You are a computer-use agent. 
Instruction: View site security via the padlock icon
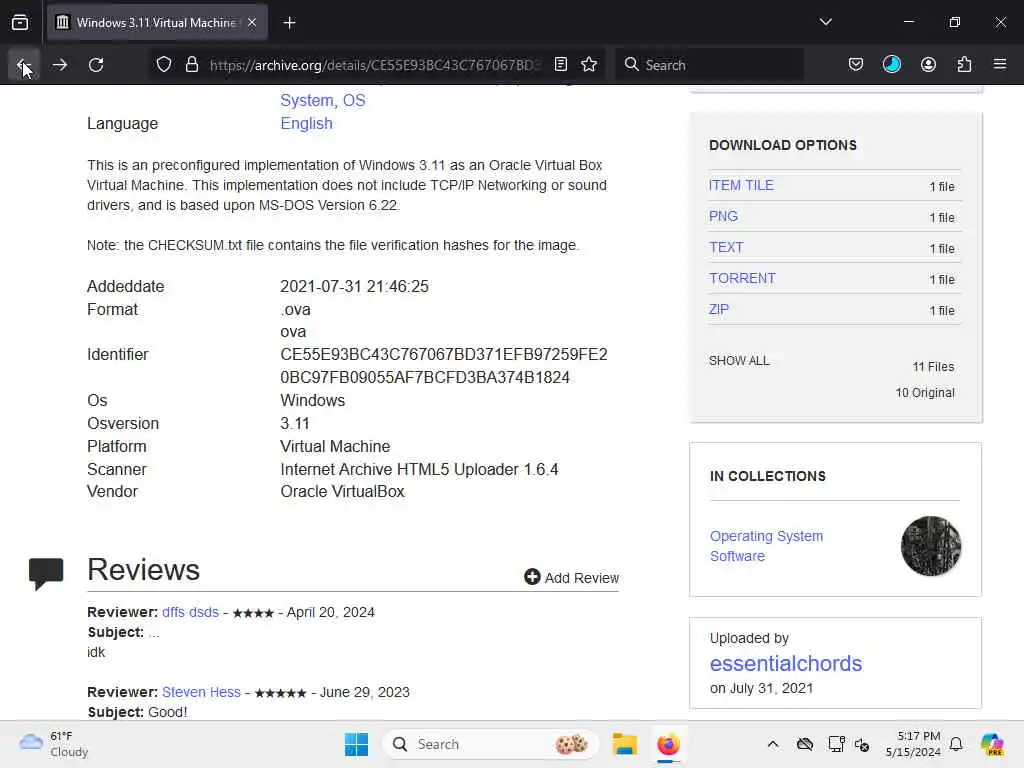point(191,65)
